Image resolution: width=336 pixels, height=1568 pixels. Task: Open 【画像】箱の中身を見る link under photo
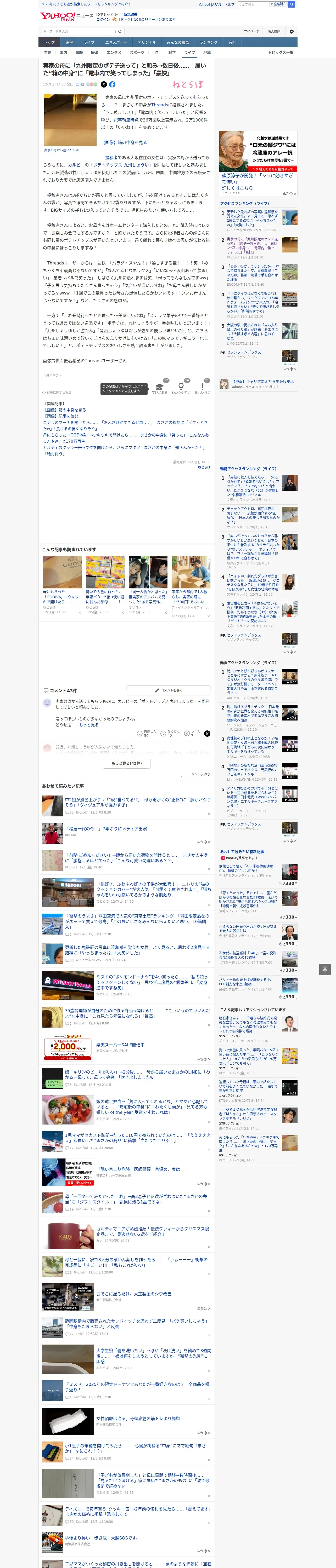(x=124, y=142)
